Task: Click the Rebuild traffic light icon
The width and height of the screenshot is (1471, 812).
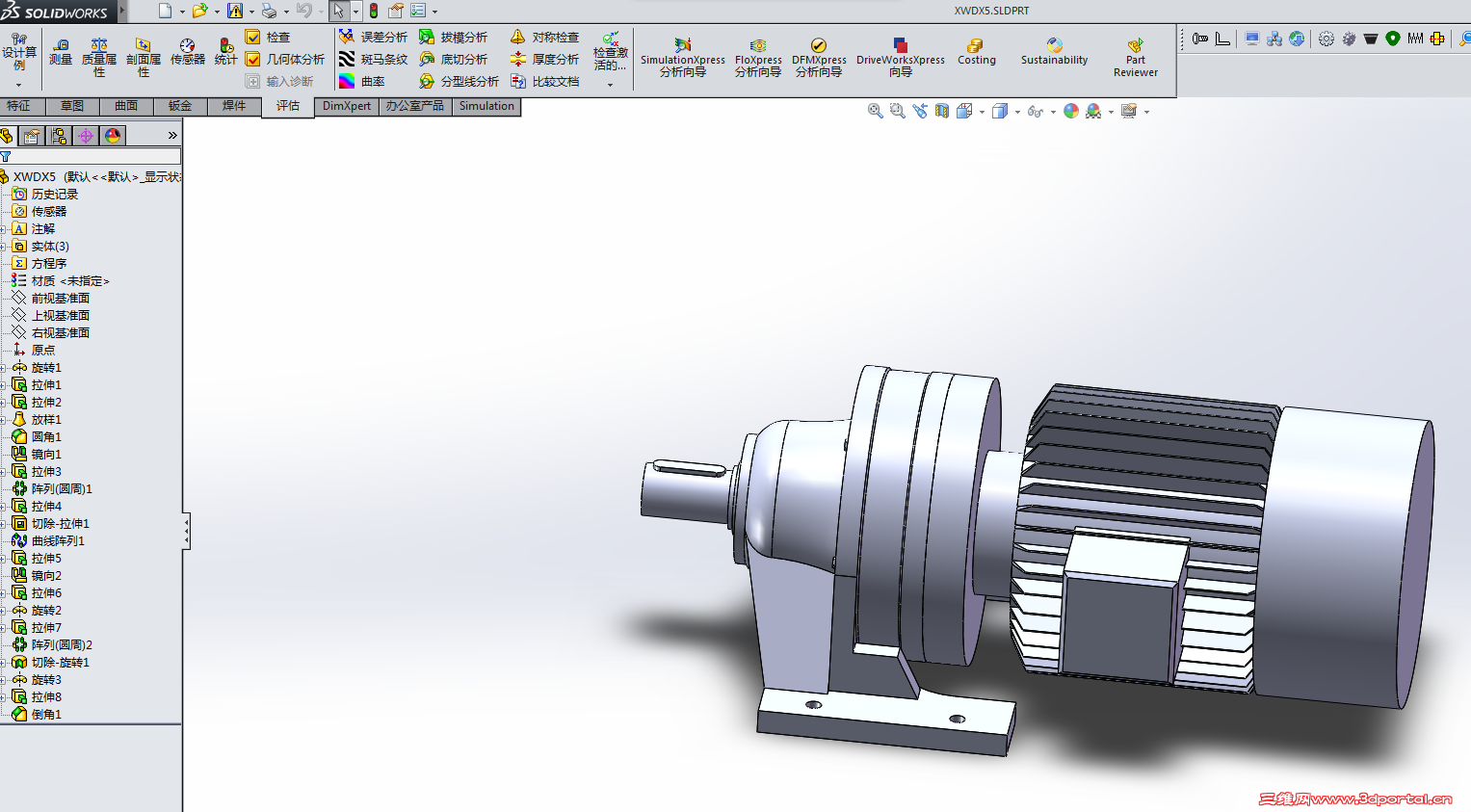Action: tap(374, 11)
